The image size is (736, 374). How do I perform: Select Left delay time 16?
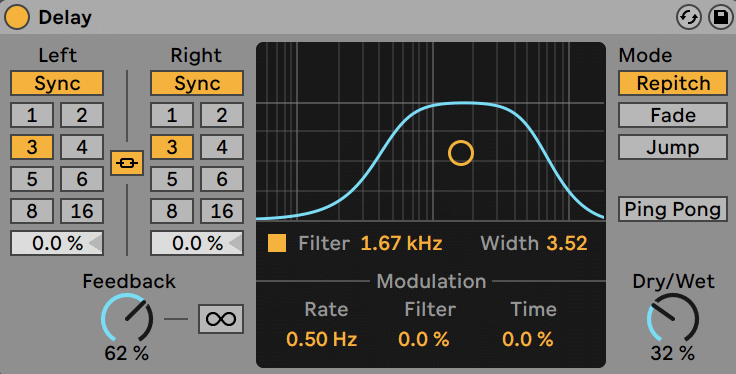[x=82, y=211]
